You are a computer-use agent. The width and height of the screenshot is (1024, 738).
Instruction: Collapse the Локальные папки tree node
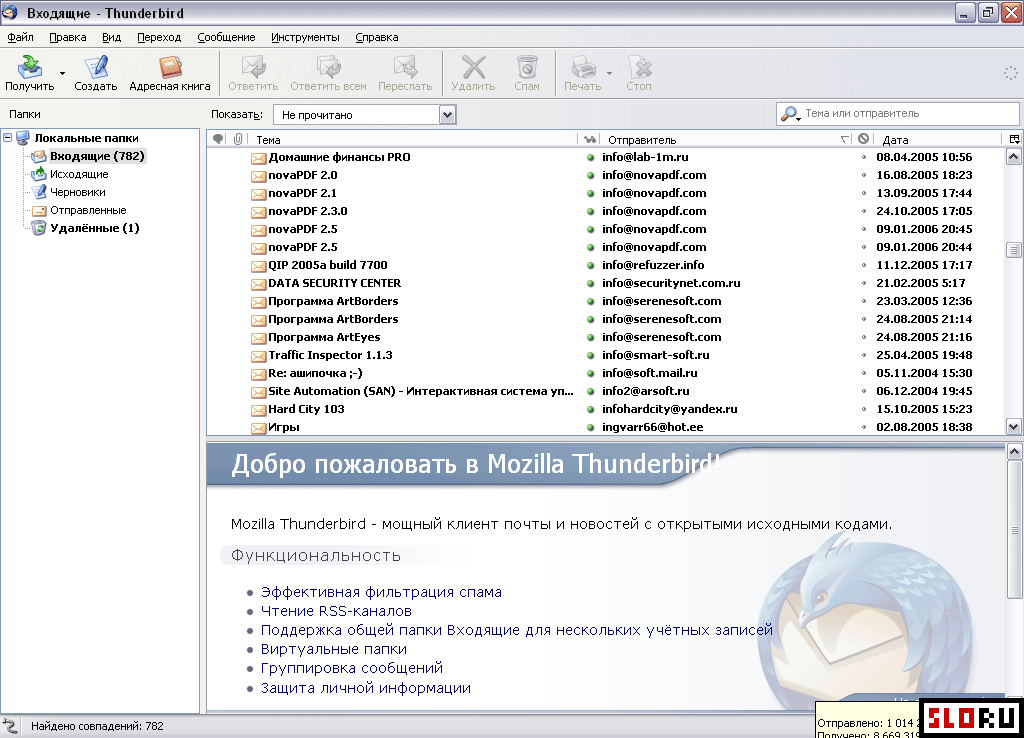click(8, 138)
